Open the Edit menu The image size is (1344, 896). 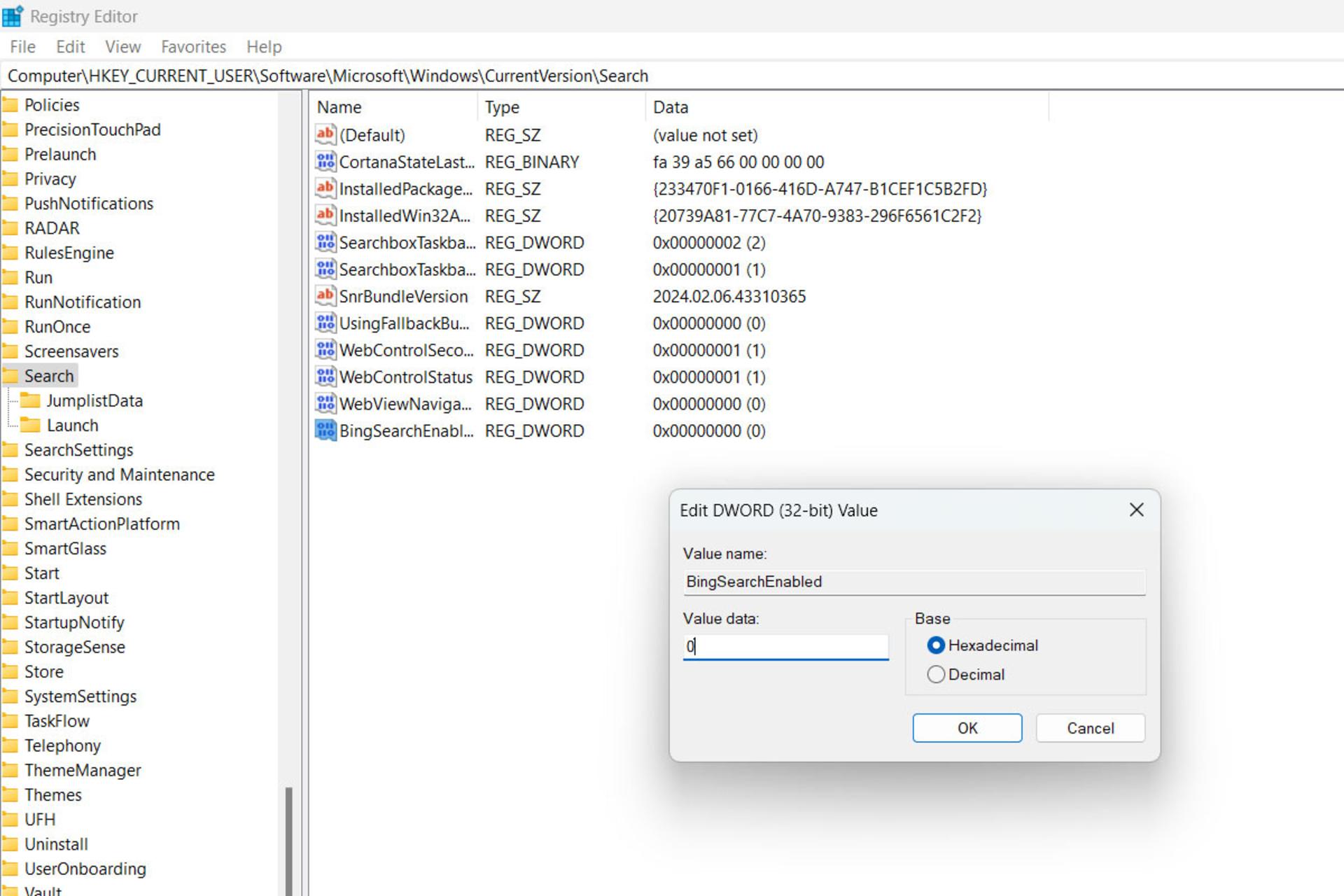tap(71, 47)
